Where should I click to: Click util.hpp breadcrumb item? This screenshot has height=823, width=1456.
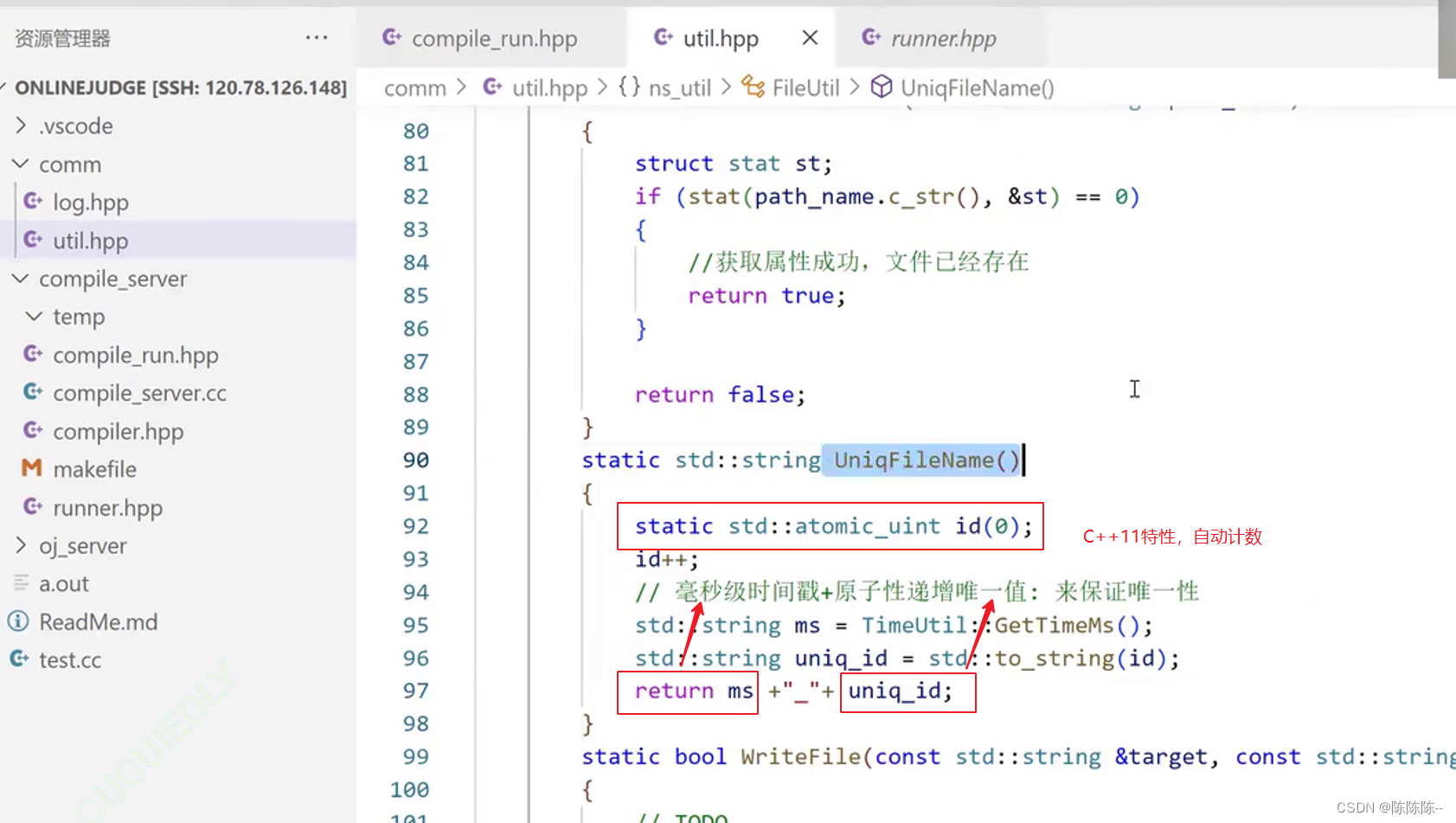549,88
